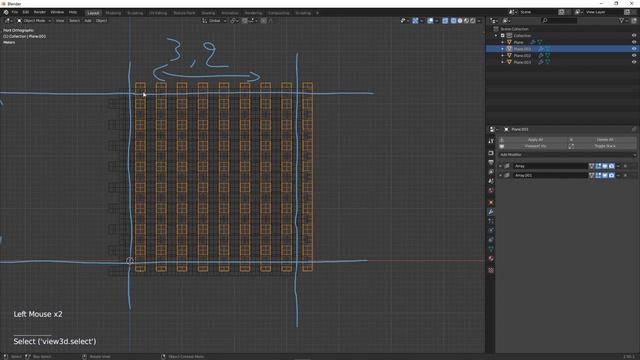Toggle the Collection exclude checkbox
The image size is (640, 360).
click(x=503, y=36)
